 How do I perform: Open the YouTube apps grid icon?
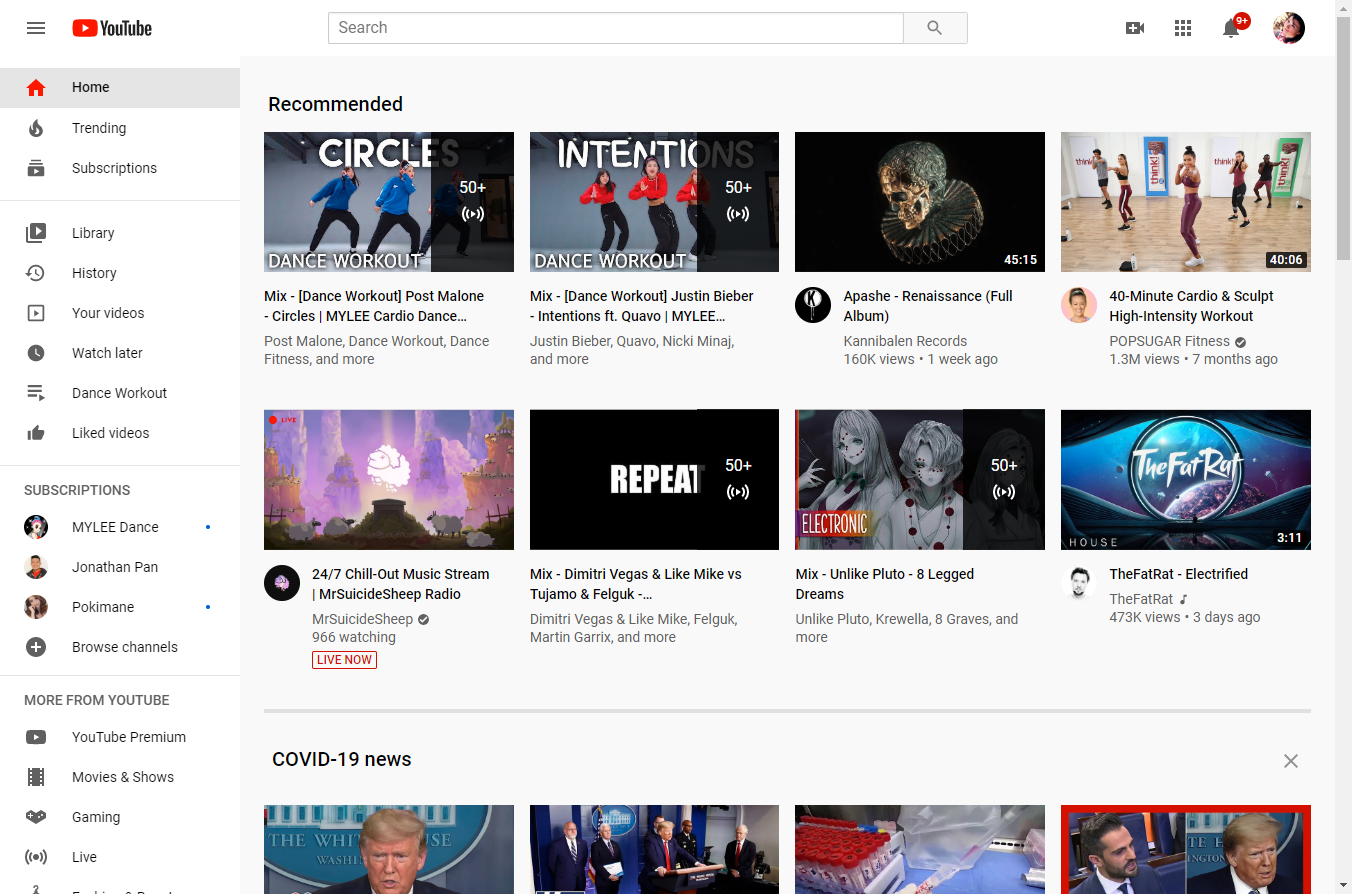(1183, 28)
